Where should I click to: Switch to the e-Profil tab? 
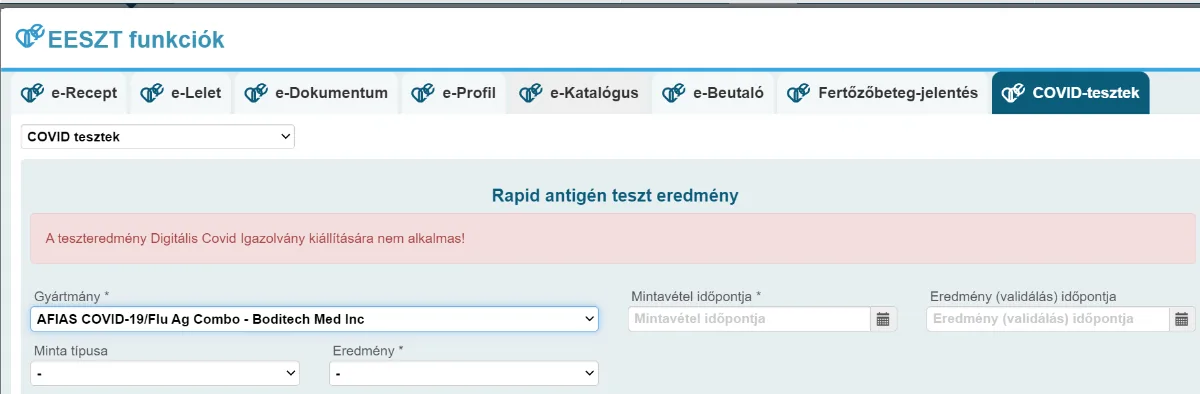coord(455,93)
